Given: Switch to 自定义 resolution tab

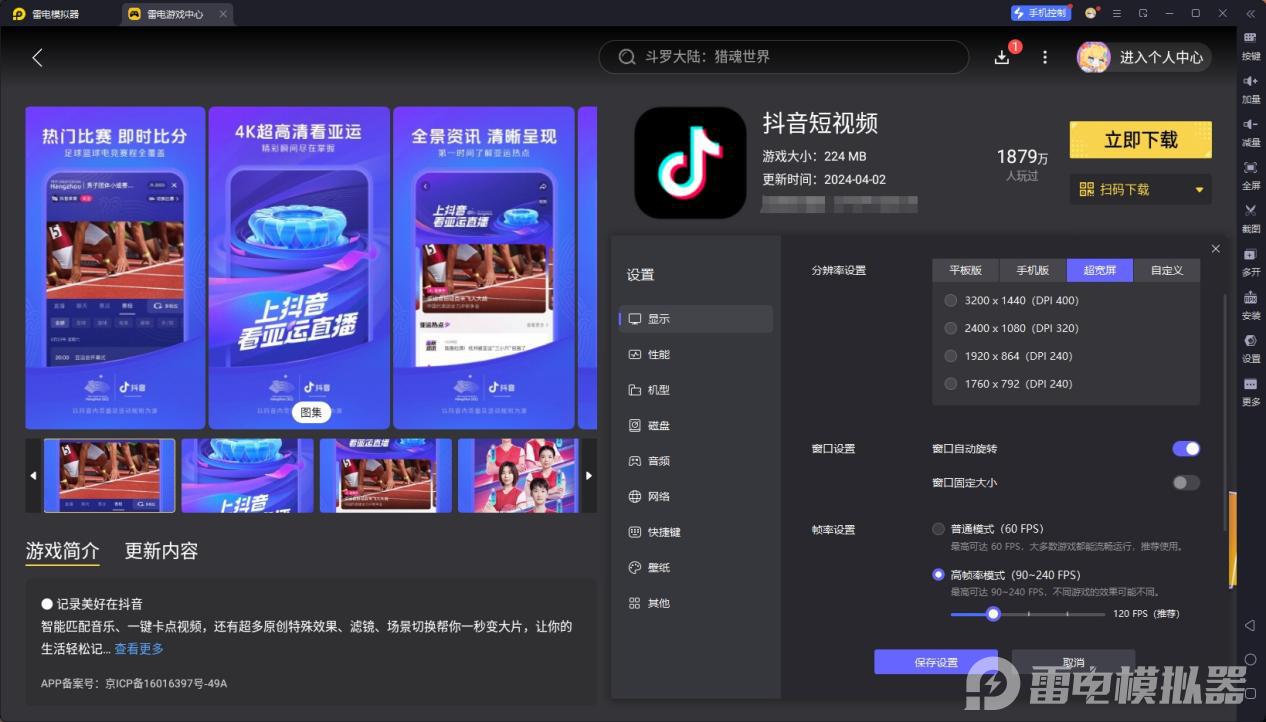Looking at the screenshot, I should (x=1167, y=270).
